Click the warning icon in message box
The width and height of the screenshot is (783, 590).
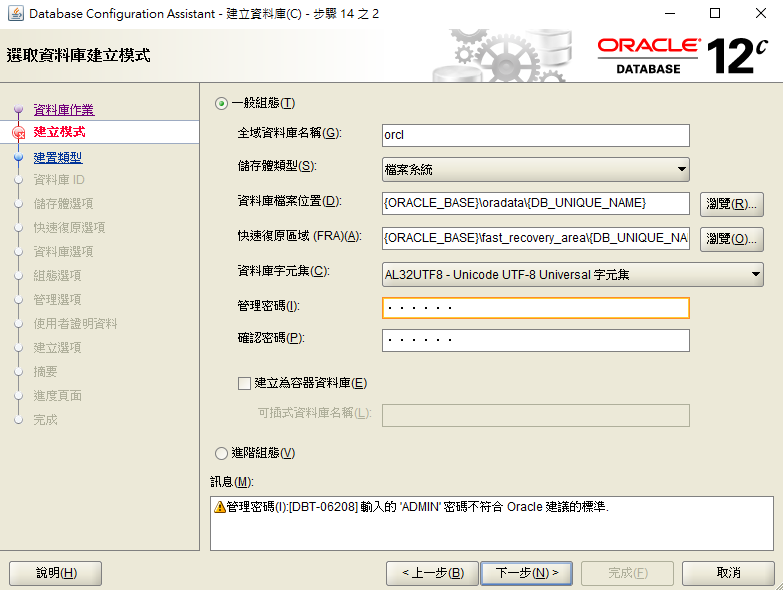click(220, 507)
